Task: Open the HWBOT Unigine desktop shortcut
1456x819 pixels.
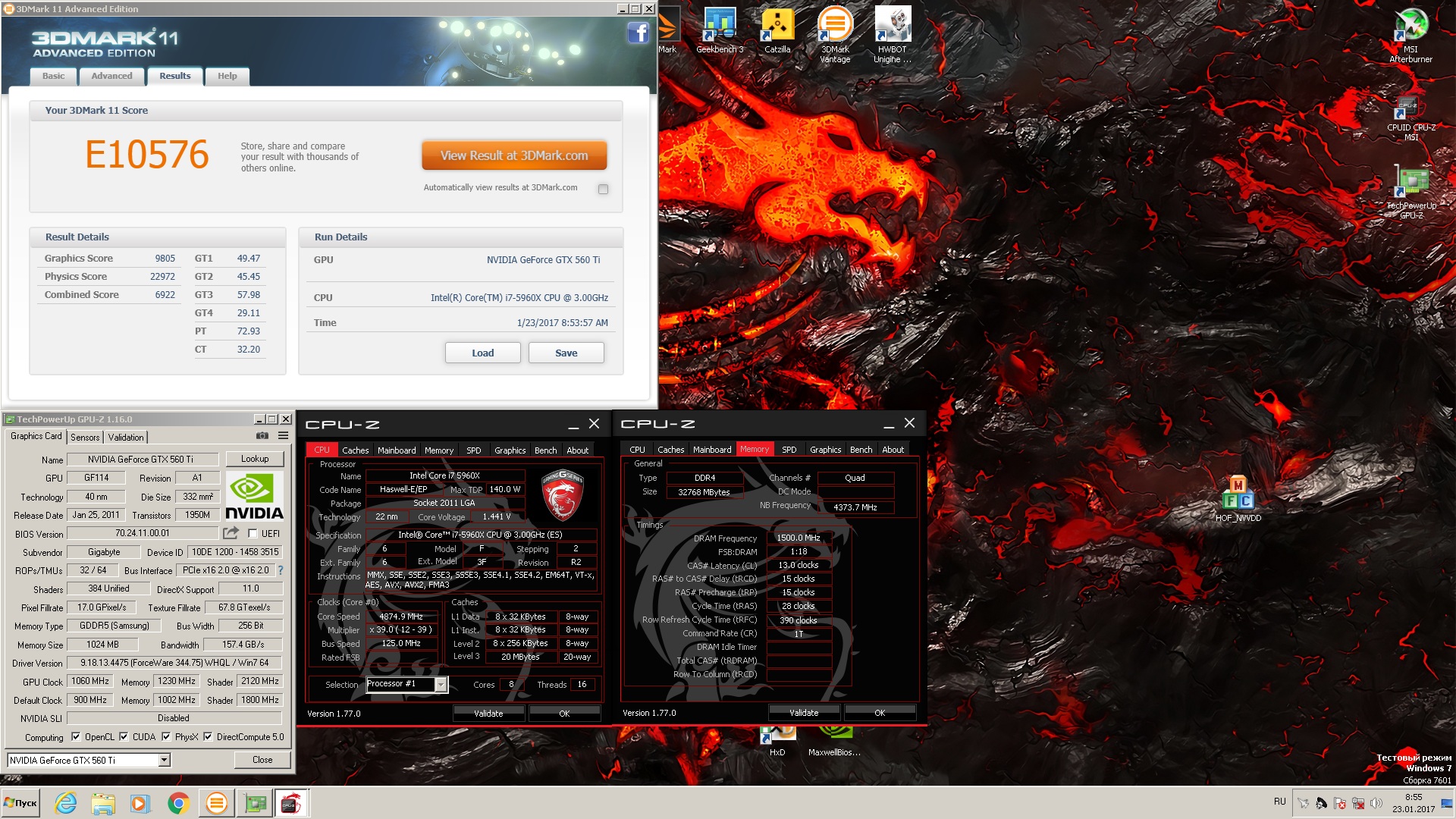Action: tap(893, 36)
